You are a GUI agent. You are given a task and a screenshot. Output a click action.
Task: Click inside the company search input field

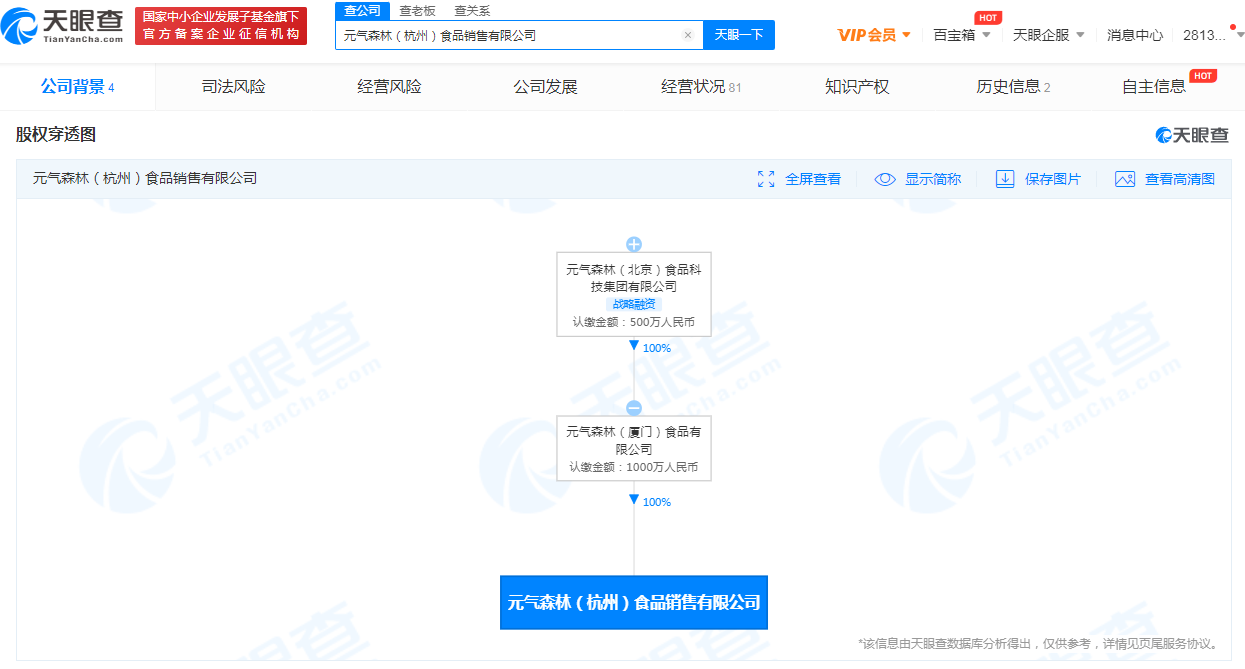click(x=500, y=35)
